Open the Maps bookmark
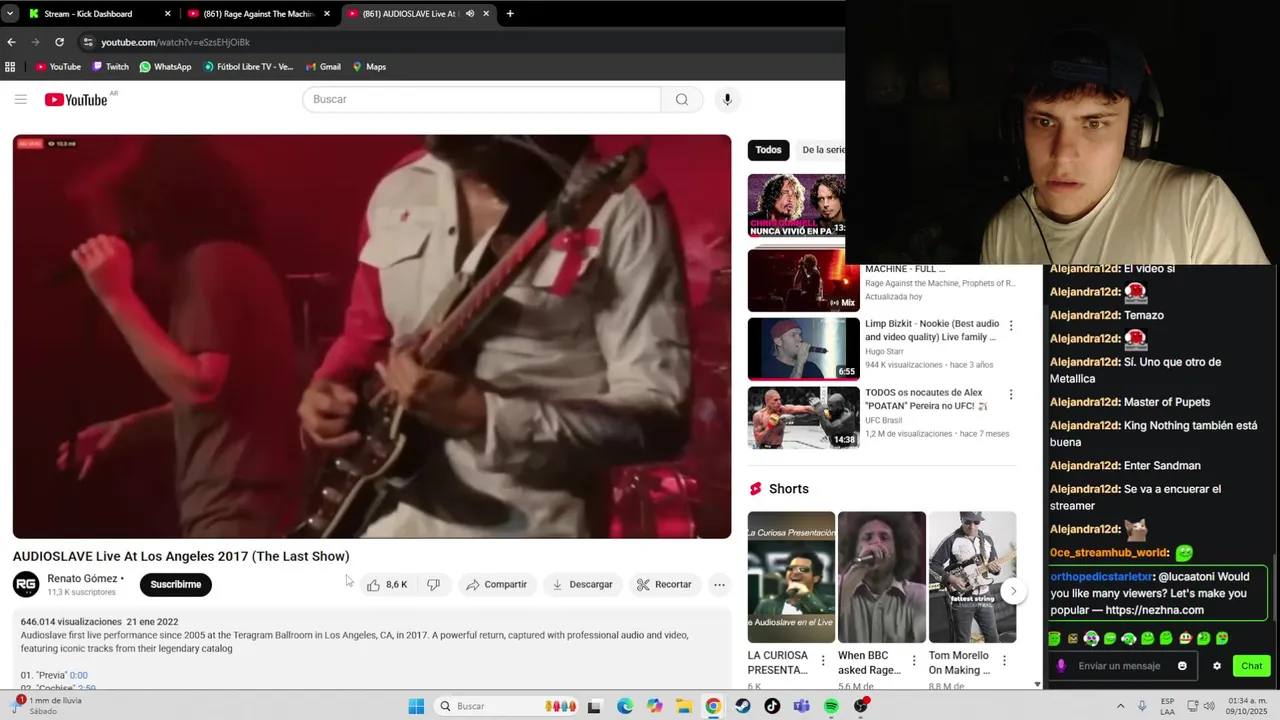This screenshot has width=1280, height=720. click(369, 67)
